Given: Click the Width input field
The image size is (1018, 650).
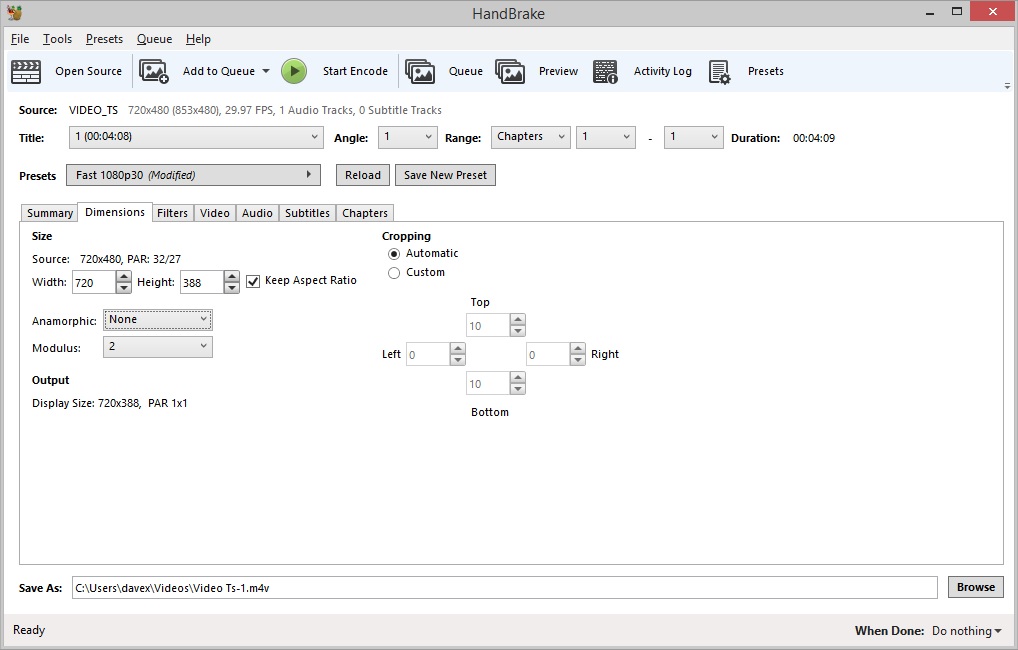Looking at the screenshot, I should [94, 282].
